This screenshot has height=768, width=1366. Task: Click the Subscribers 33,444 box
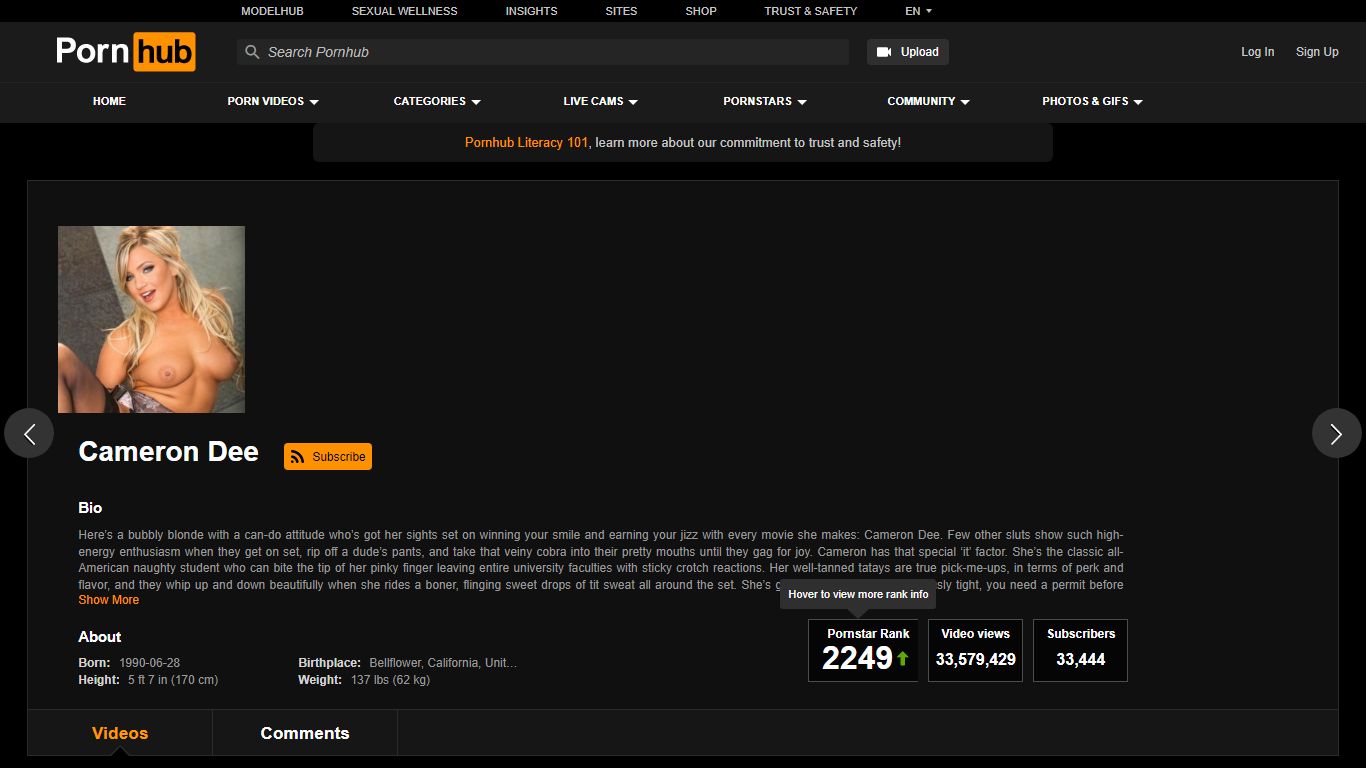1080,650
